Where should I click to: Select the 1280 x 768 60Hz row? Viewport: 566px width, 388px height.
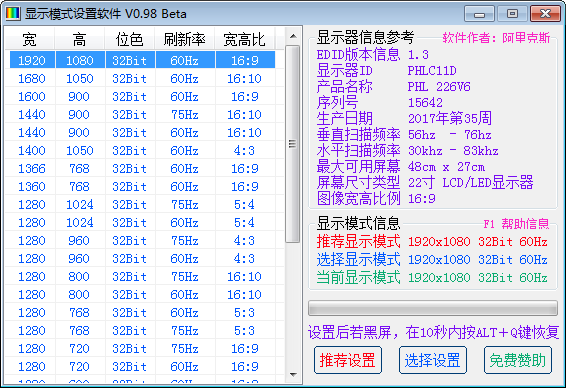(143, 313)
